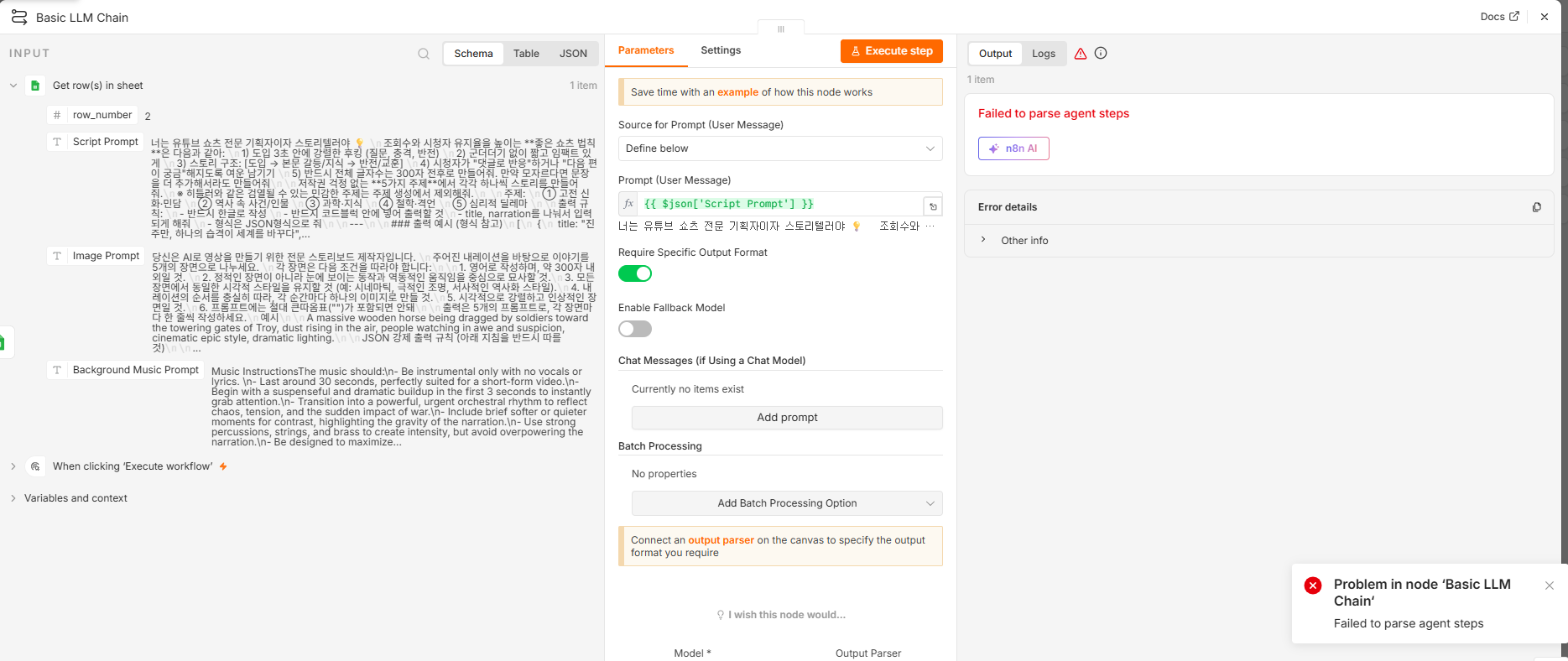1568x661 pixels.
Task: Follow the output parser link
Action: 721,540
